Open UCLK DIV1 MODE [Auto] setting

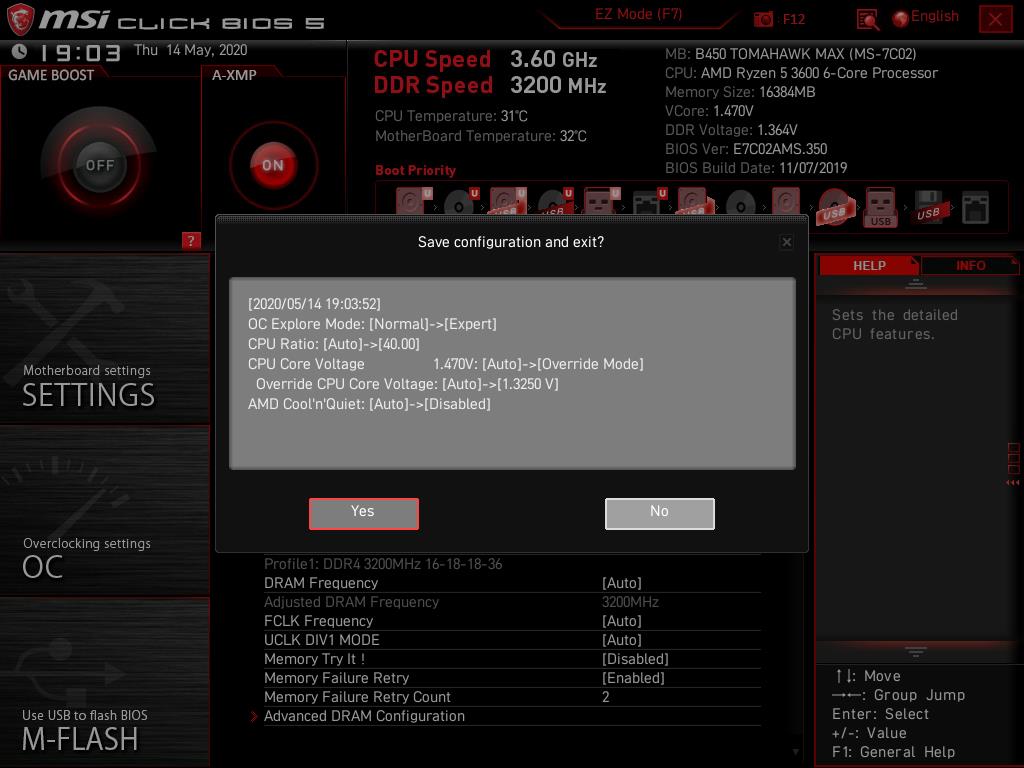coord(512,640)
